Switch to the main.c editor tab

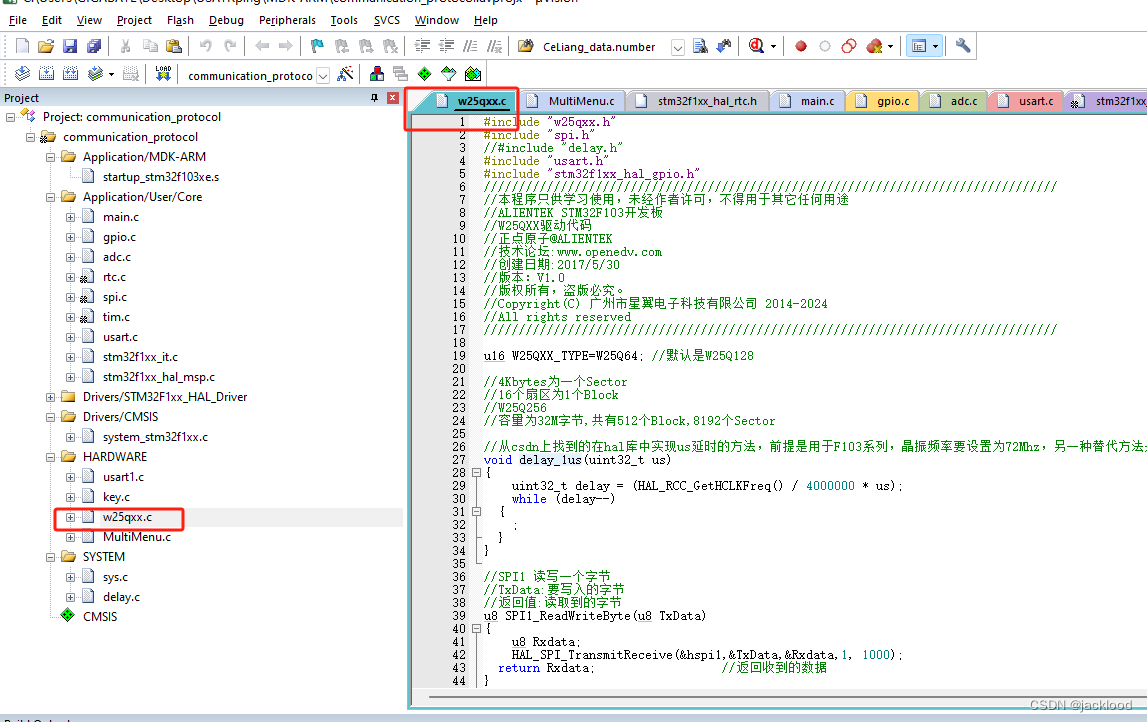808,101
